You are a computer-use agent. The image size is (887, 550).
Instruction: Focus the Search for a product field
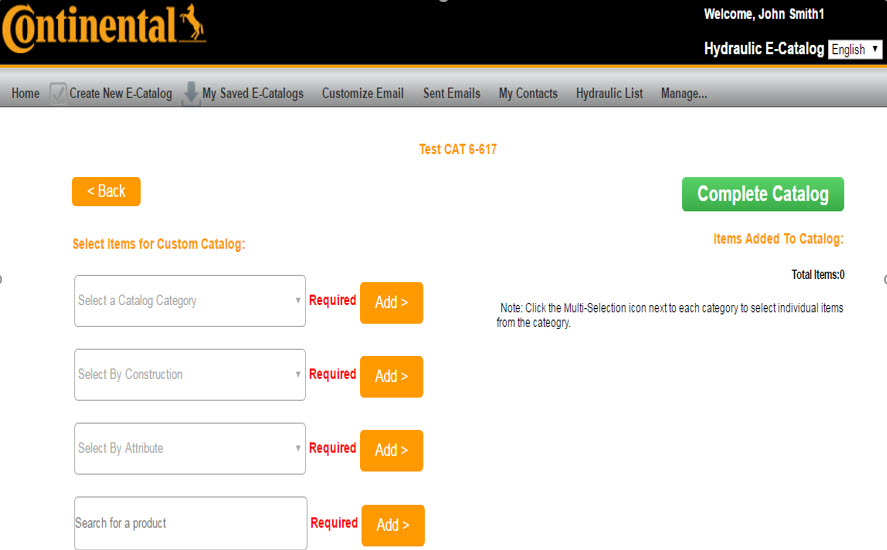(x=190, y=523)
